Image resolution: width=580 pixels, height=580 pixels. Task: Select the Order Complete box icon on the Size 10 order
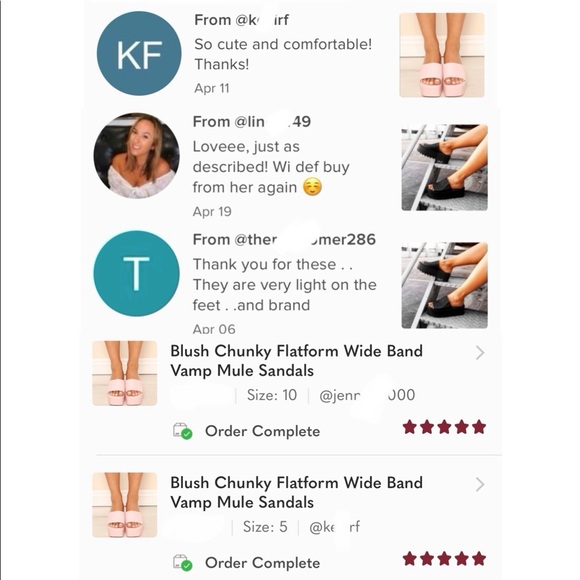(x=183, y=431)
